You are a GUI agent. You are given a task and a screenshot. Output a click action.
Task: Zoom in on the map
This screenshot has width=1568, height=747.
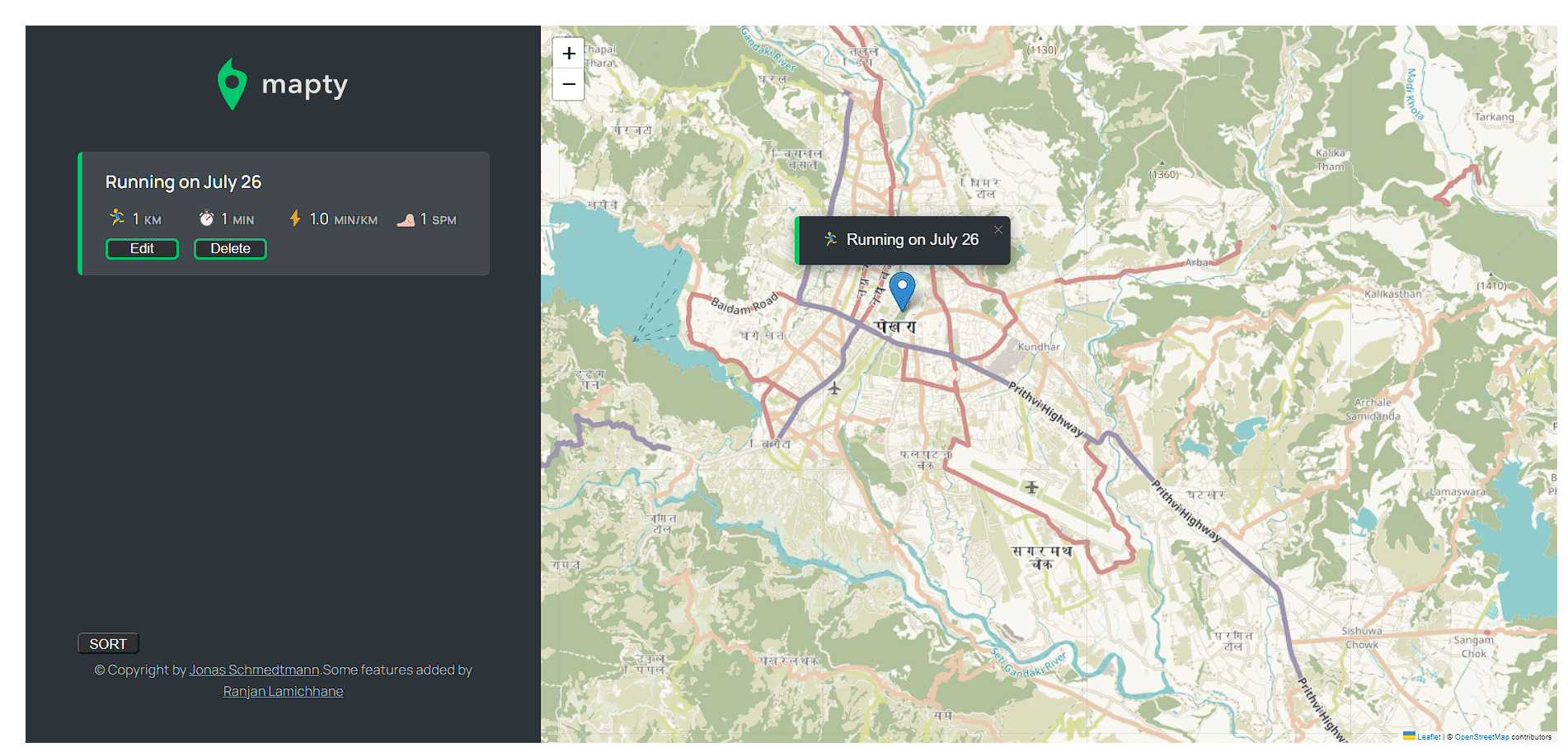pos(569,54)
